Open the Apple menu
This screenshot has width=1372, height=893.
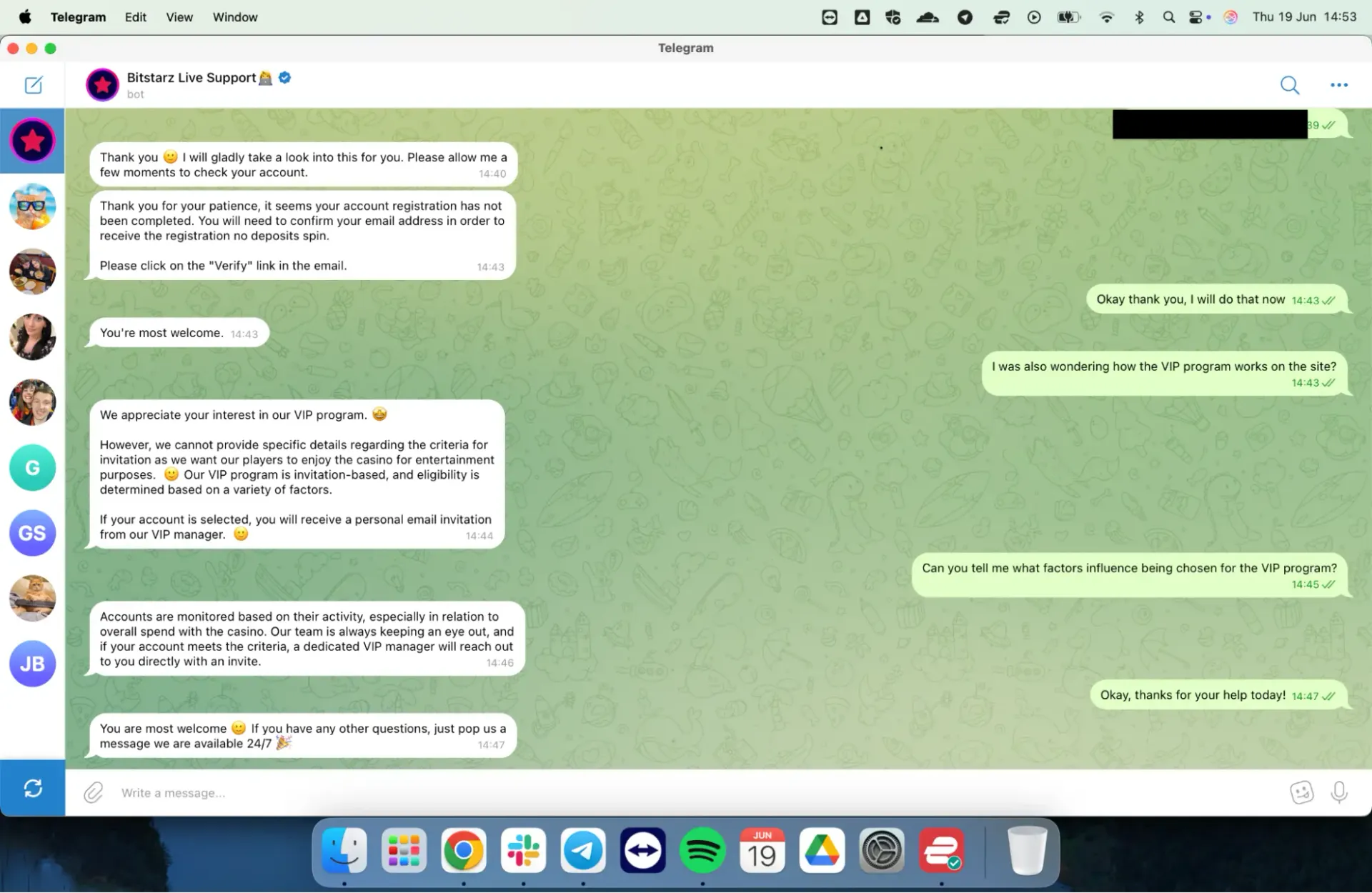click(25, 17)
